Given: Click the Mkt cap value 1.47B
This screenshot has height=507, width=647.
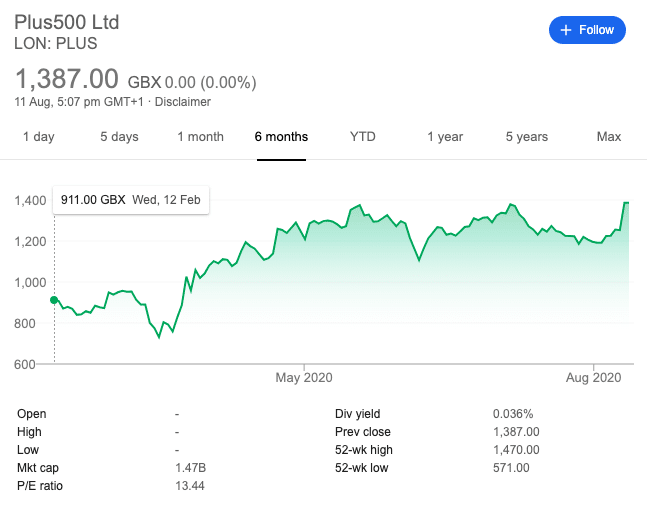Looking at the screenshot, I should pos(190,468).
